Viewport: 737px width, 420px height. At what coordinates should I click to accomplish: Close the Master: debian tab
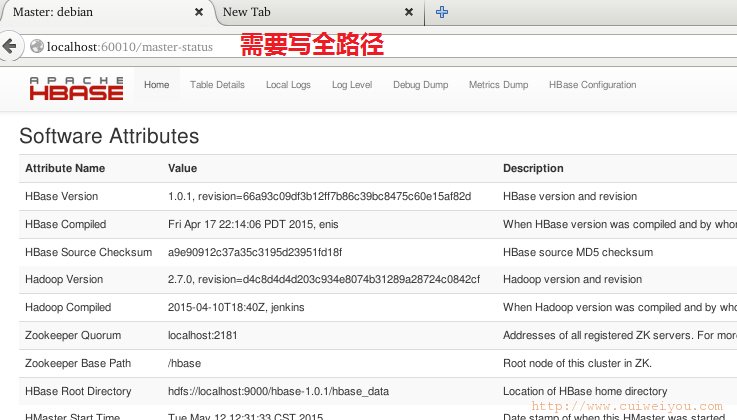click(199, 12)
